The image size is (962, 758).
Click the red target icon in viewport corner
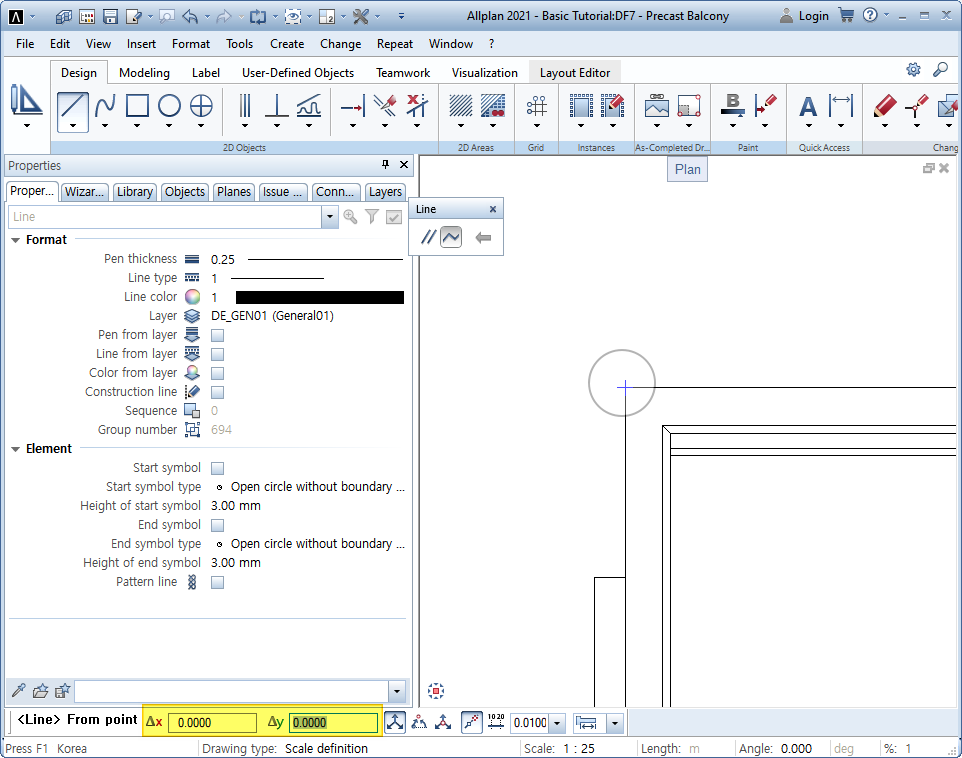pos(436,691)
